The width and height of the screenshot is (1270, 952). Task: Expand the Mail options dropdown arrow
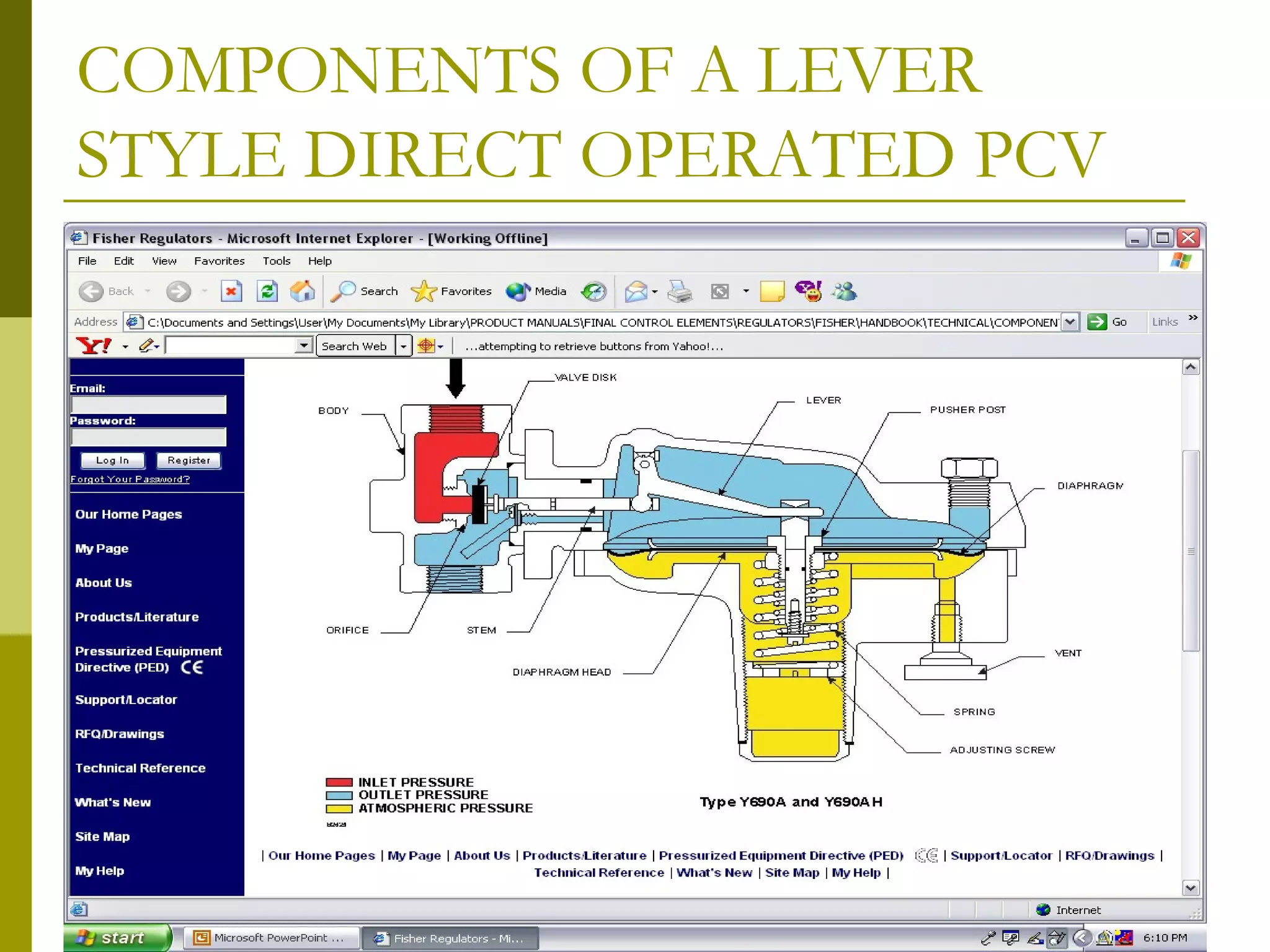[x=655, y=291]
